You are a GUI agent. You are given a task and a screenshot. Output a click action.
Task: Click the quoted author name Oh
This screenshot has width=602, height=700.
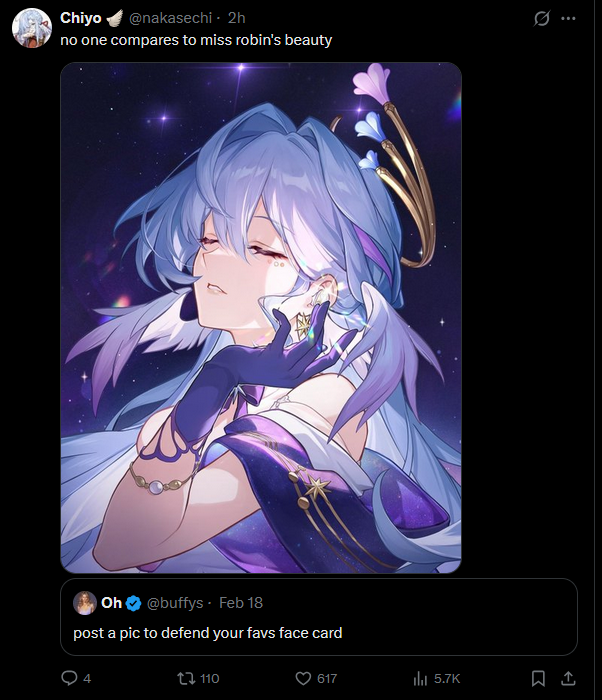click(112, 603)
